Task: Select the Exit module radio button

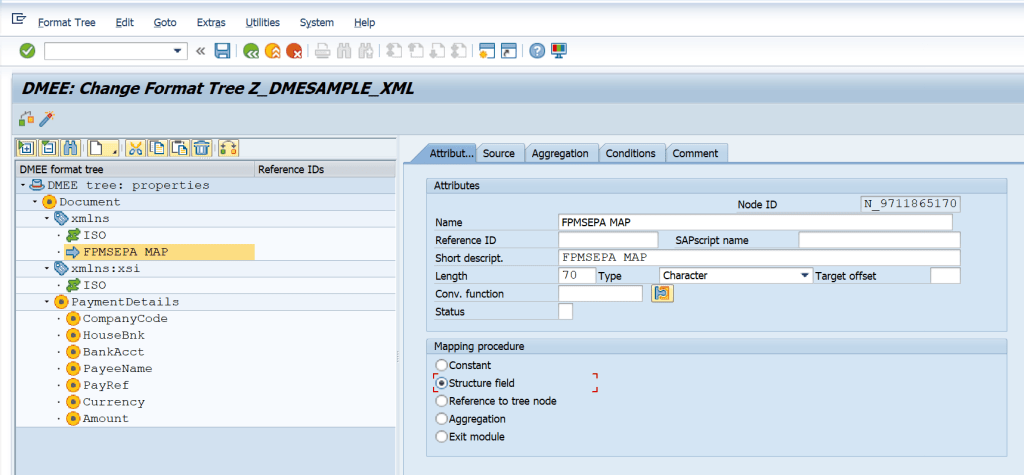Action: 442,436
